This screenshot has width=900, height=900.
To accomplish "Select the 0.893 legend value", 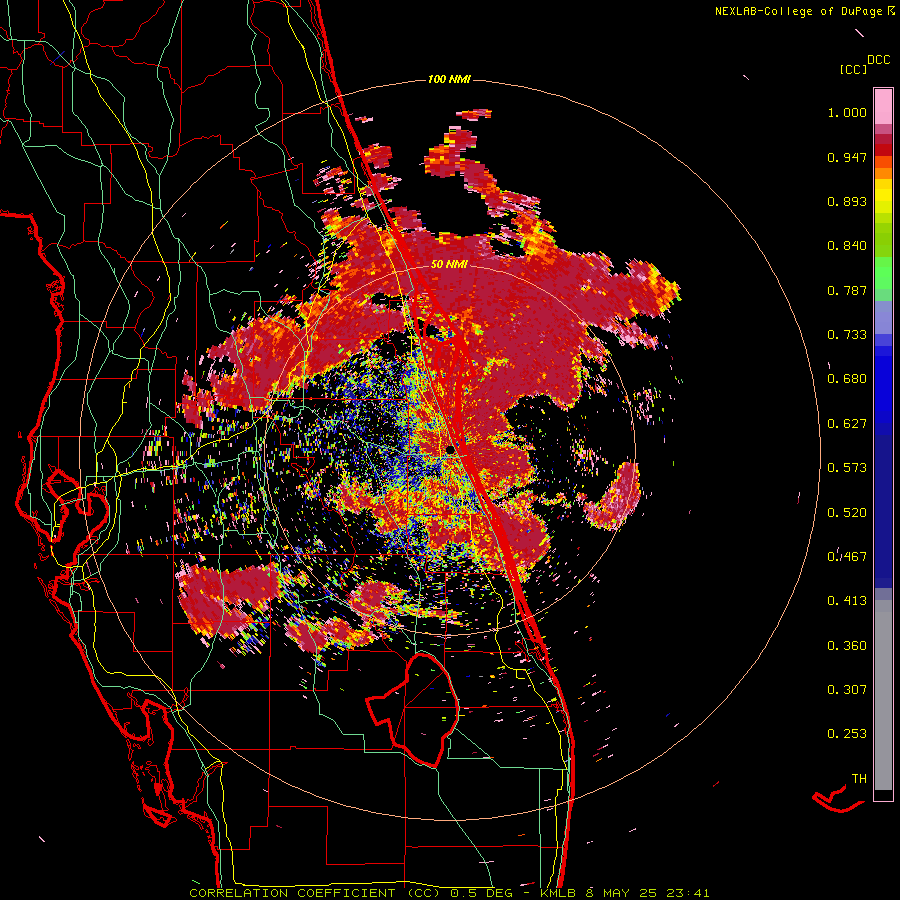I will click(x=847, y=201).
